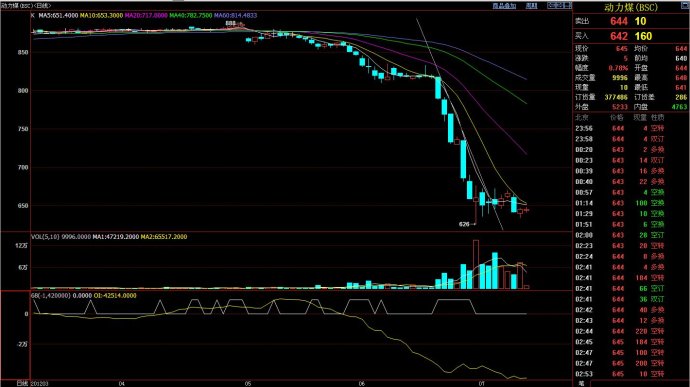Select the MA60 indicator label

click(x=235, y=15)
